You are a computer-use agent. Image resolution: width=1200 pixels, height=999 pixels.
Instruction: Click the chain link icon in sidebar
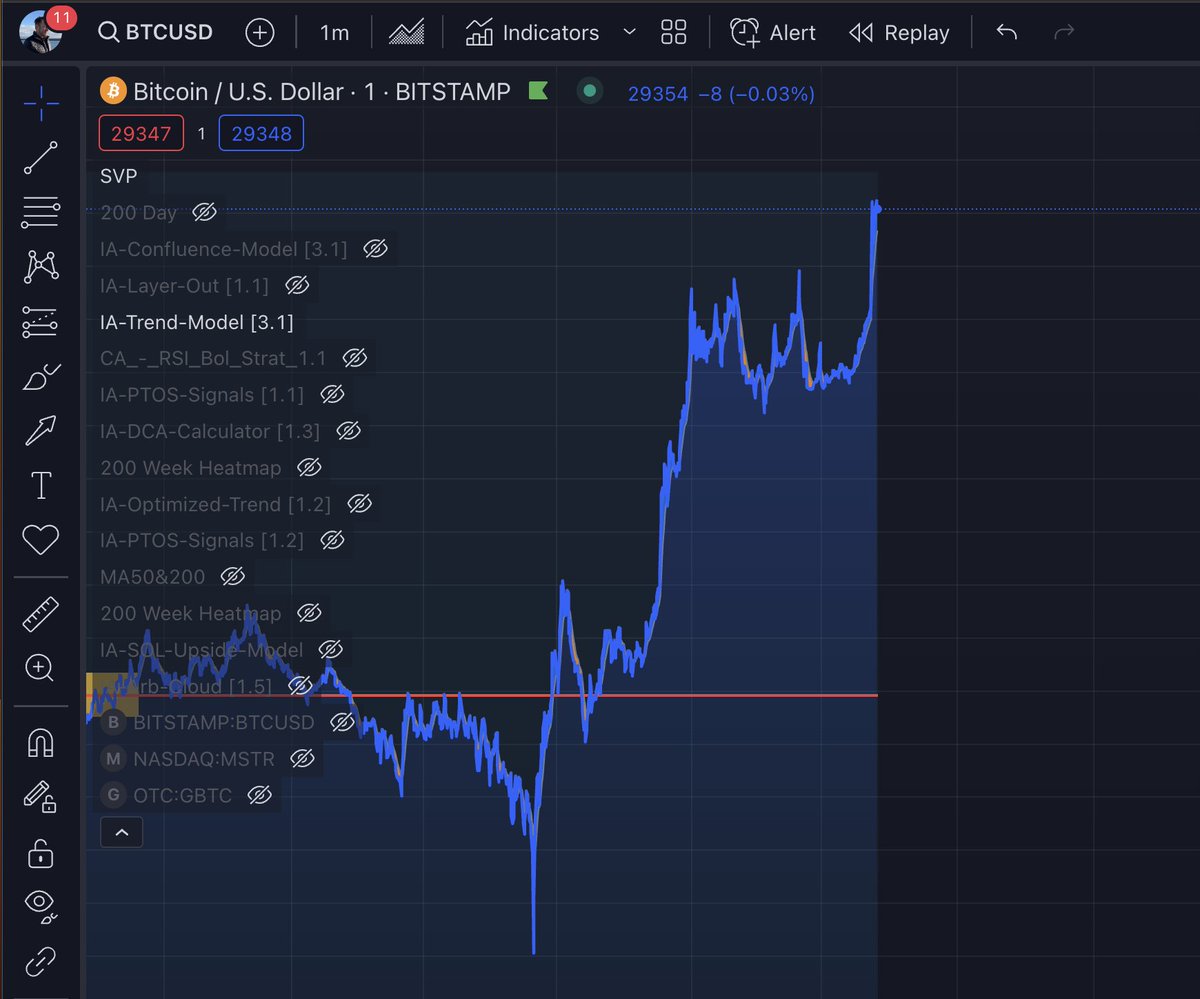click(40, 962)
